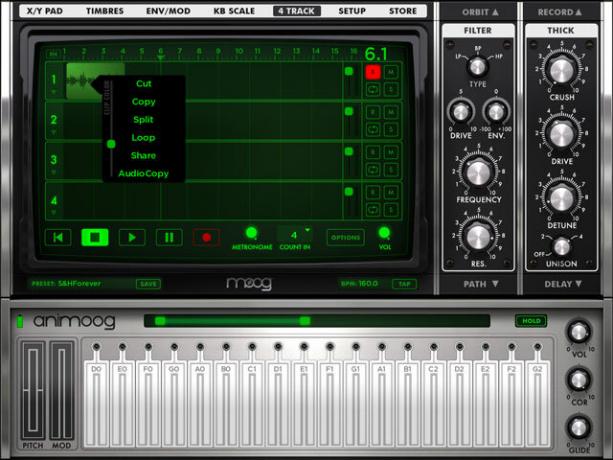Expand the PATH panel
Viewport: 613px width, 460px height.
tap(480, 284)
